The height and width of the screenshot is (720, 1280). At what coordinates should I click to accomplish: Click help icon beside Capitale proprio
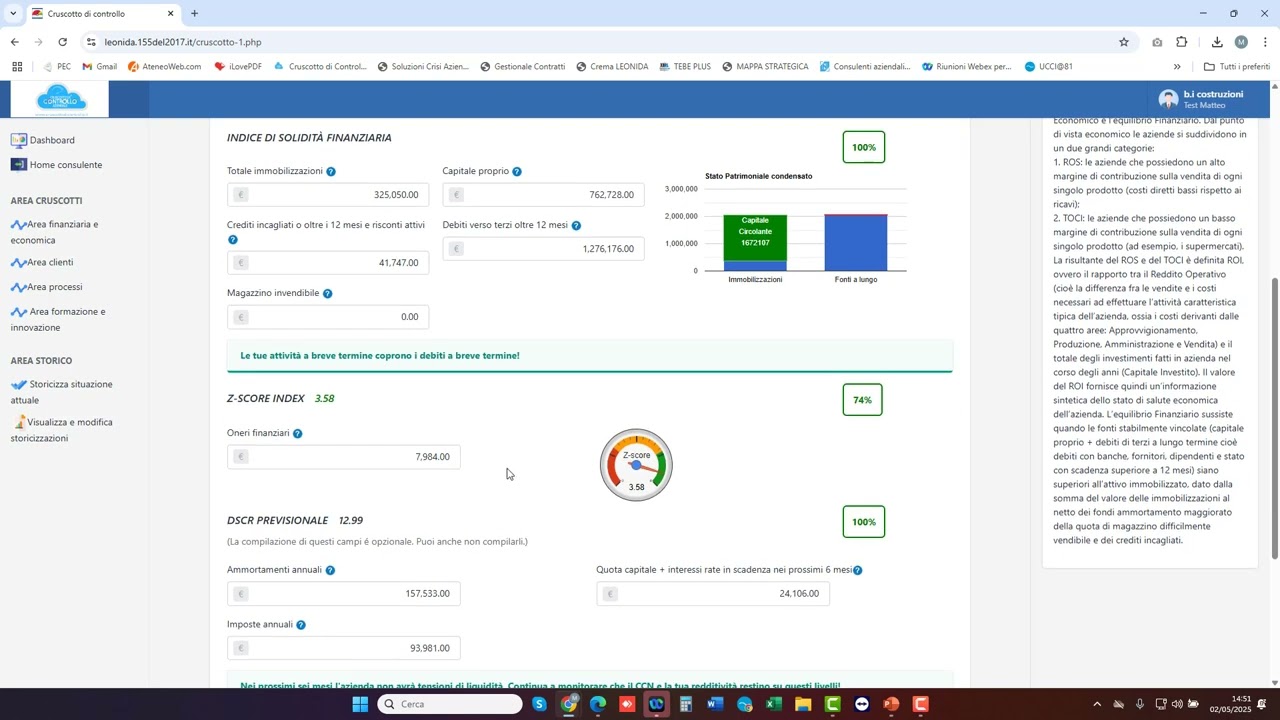[x=517, y=172]
